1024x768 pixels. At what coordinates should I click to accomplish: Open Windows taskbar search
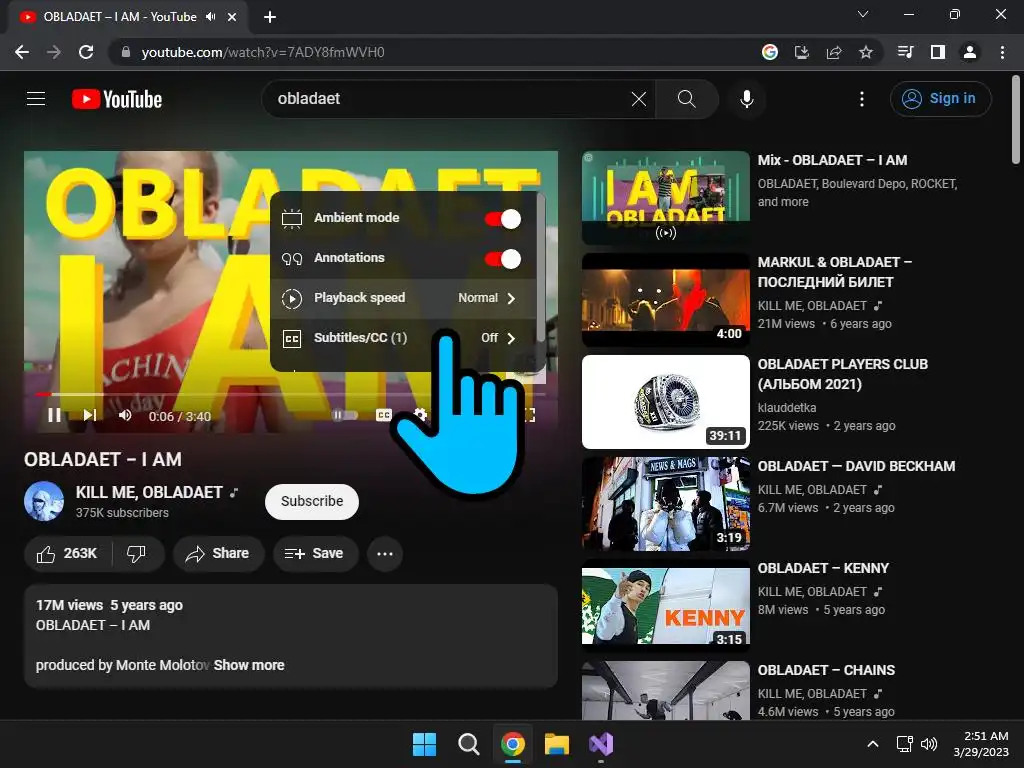pyautogui.click(x=468, y=744)
